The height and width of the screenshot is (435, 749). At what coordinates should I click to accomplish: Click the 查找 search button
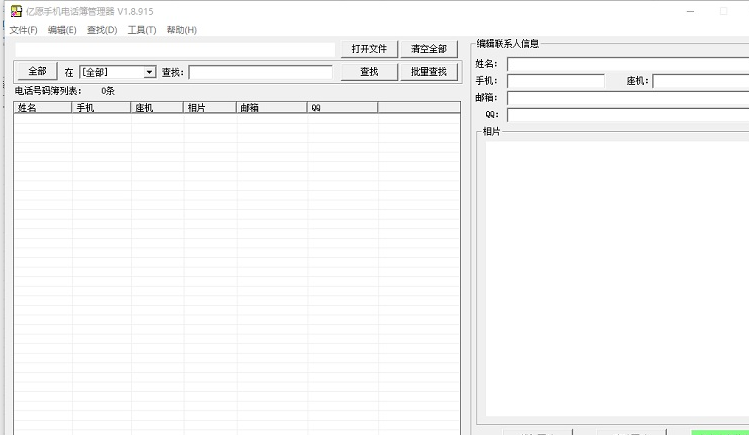click(x=369, y=72)
